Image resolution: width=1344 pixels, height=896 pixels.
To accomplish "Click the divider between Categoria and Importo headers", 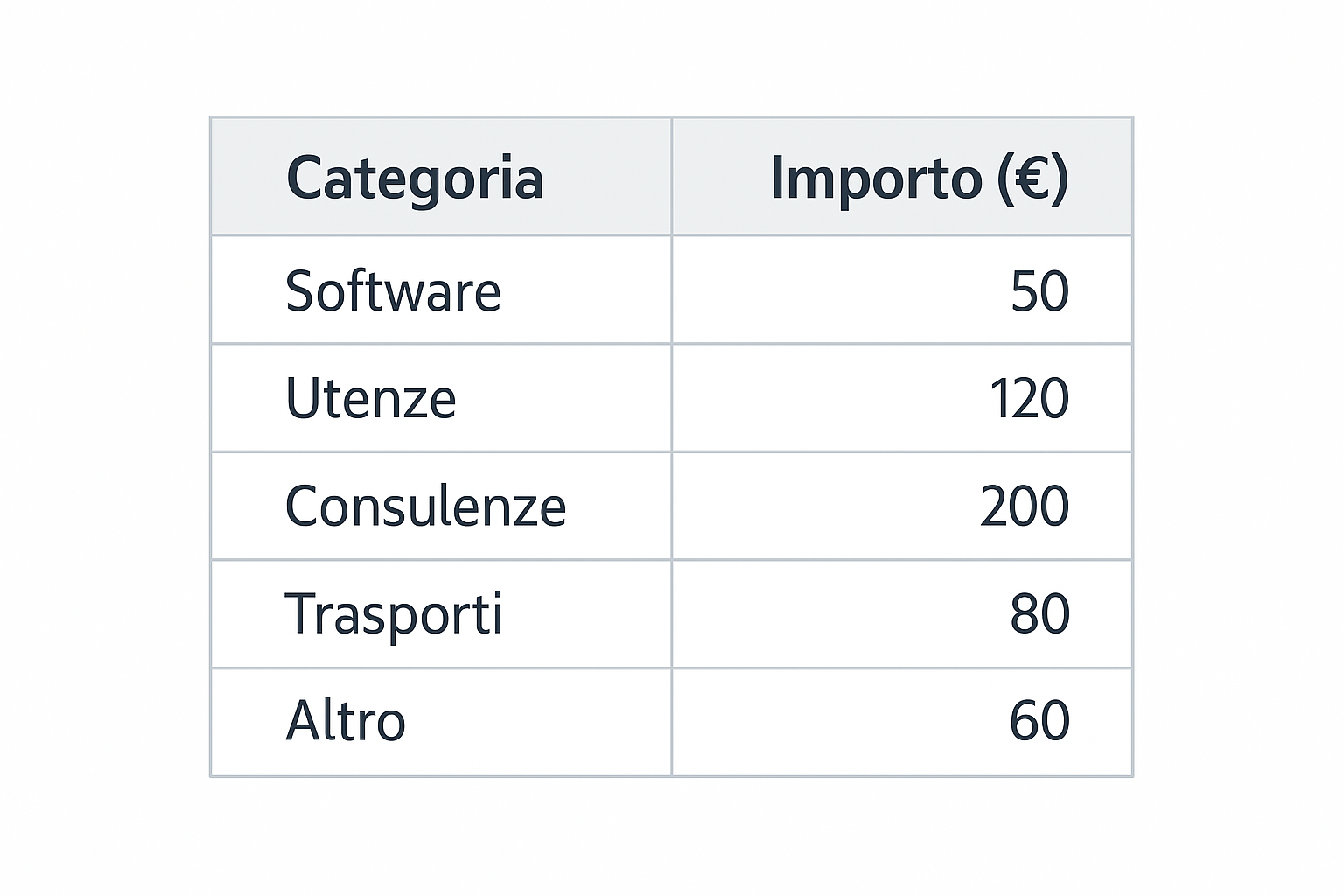I will (672, 177).
